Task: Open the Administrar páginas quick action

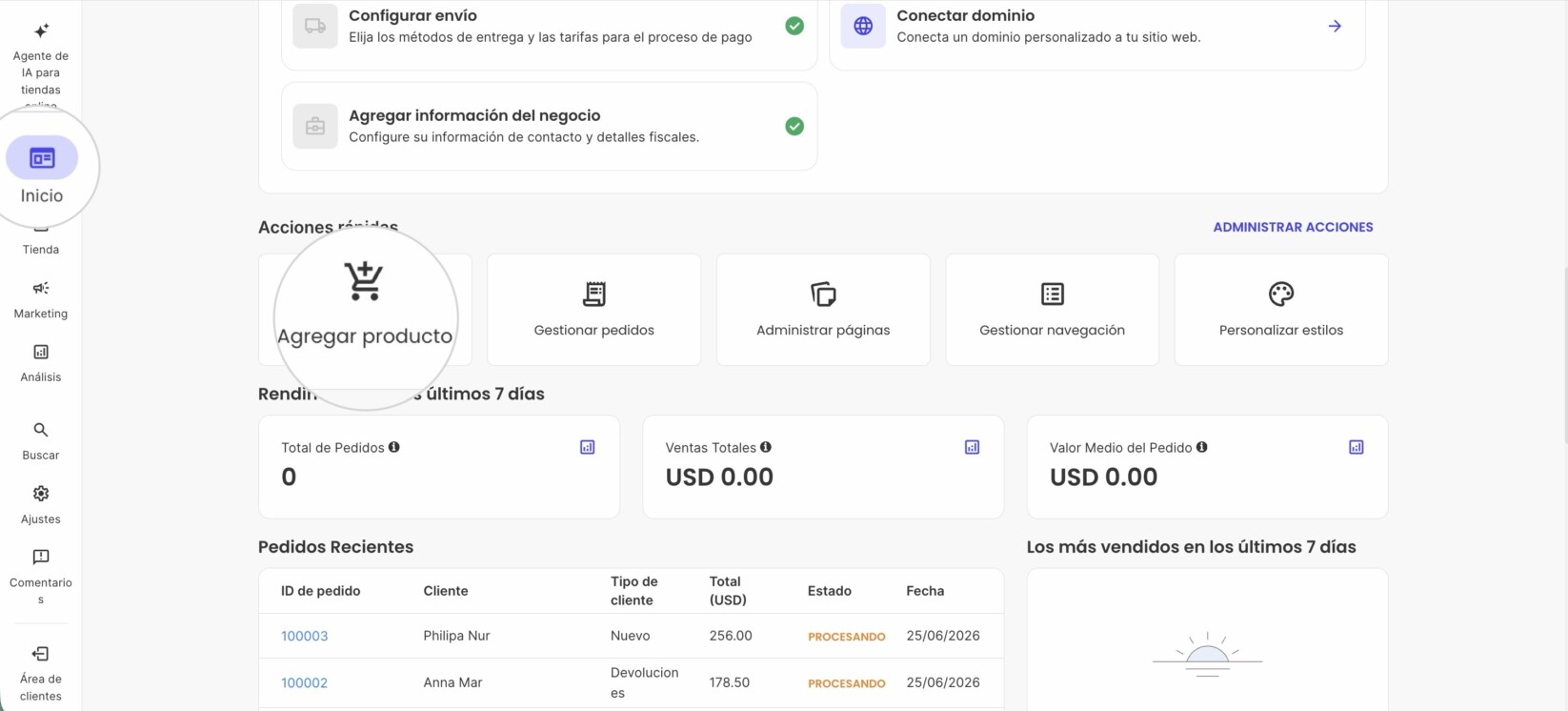Action: click(x=823, y=310)
